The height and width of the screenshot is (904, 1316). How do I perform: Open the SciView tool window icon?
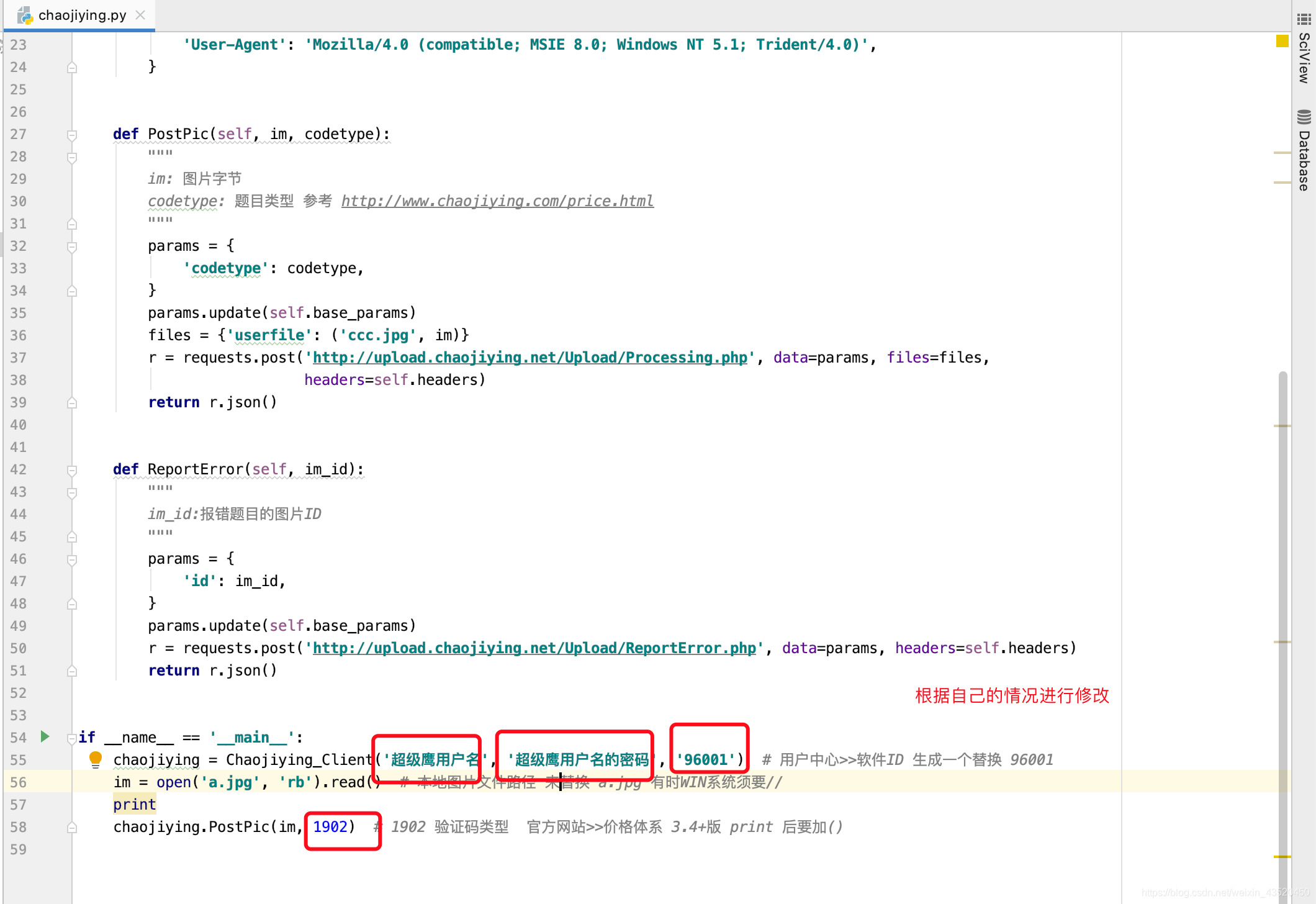pos(1304,19)
